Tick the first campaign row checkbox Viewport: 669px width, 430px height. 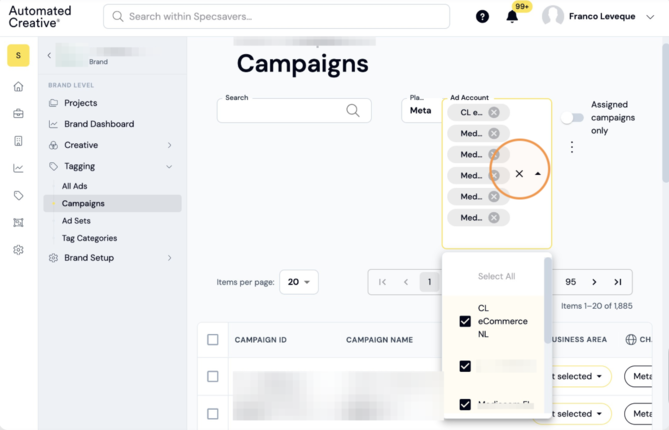212,376
